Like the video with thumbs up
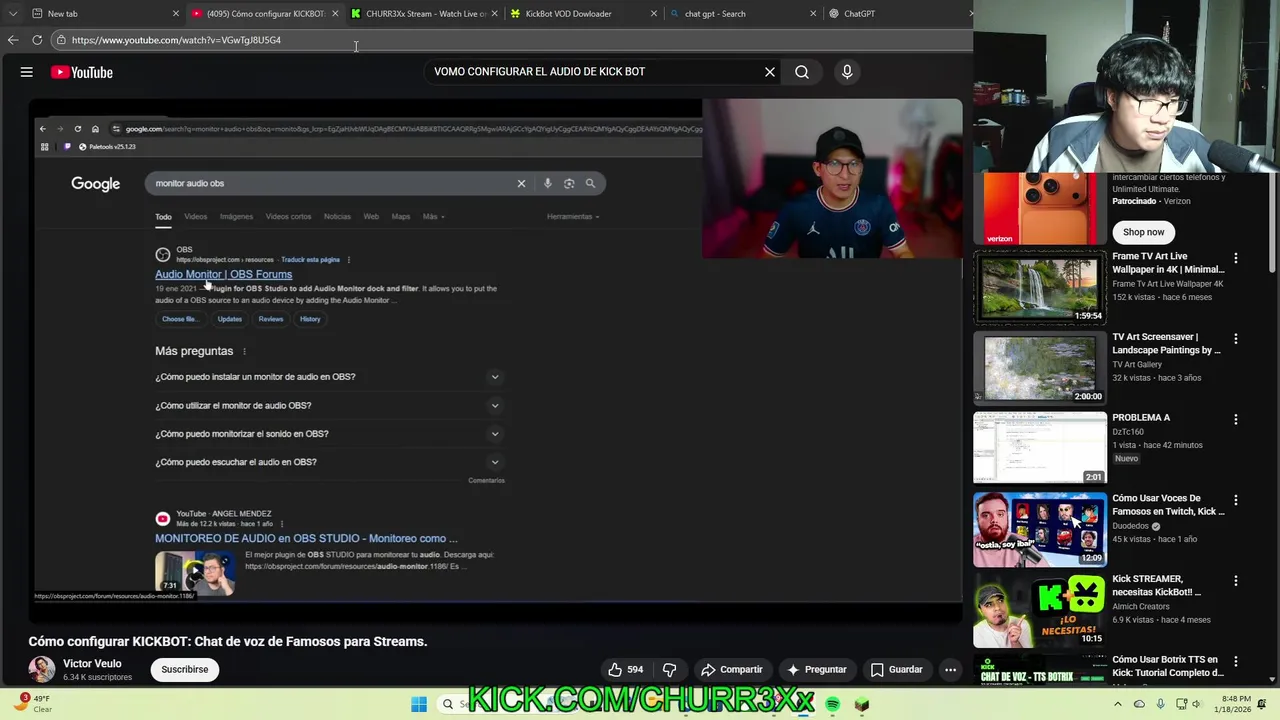The width and height of the screenshot is (1280, 720). pyautogui.click(x=626, y=669)
